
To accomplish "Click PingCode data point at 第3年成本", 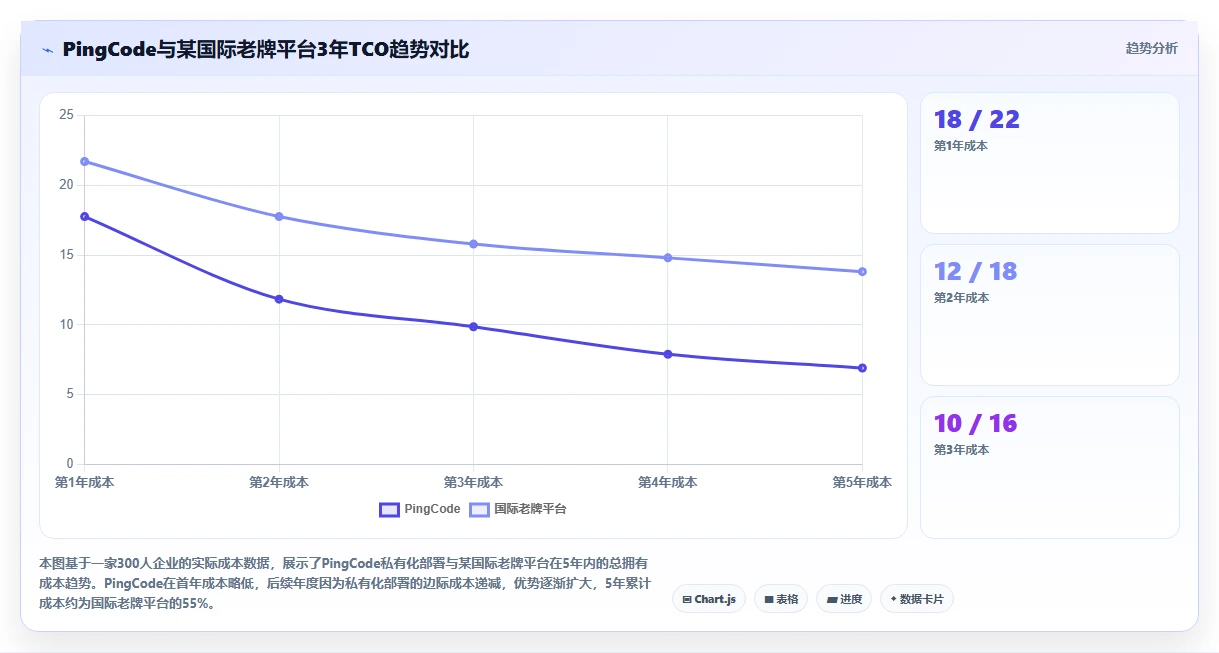I will (x=473, y=326).
